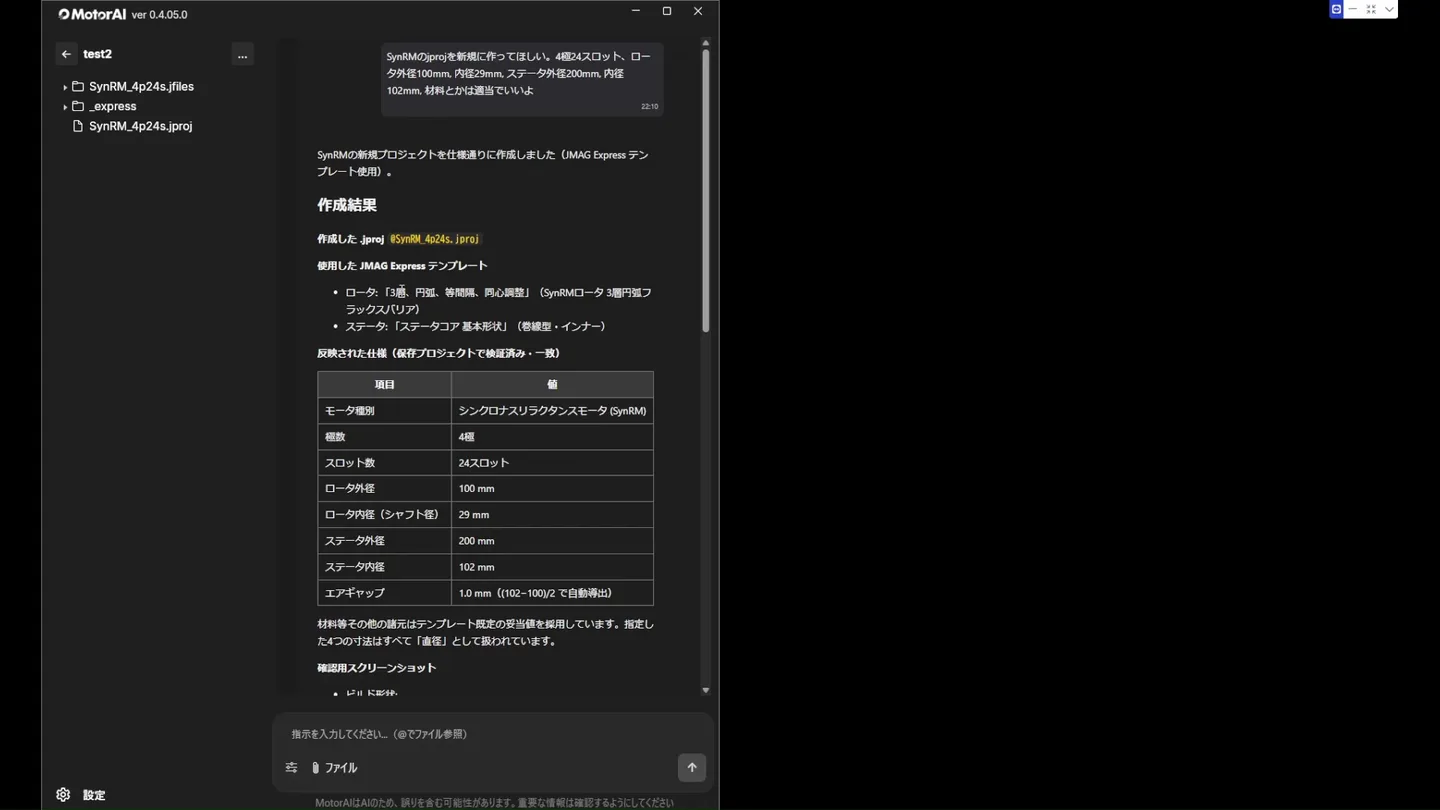The width and height of the screenshot is (1440, 810).
Task: Select the スロット数 table cell
Action: [385, 463]
